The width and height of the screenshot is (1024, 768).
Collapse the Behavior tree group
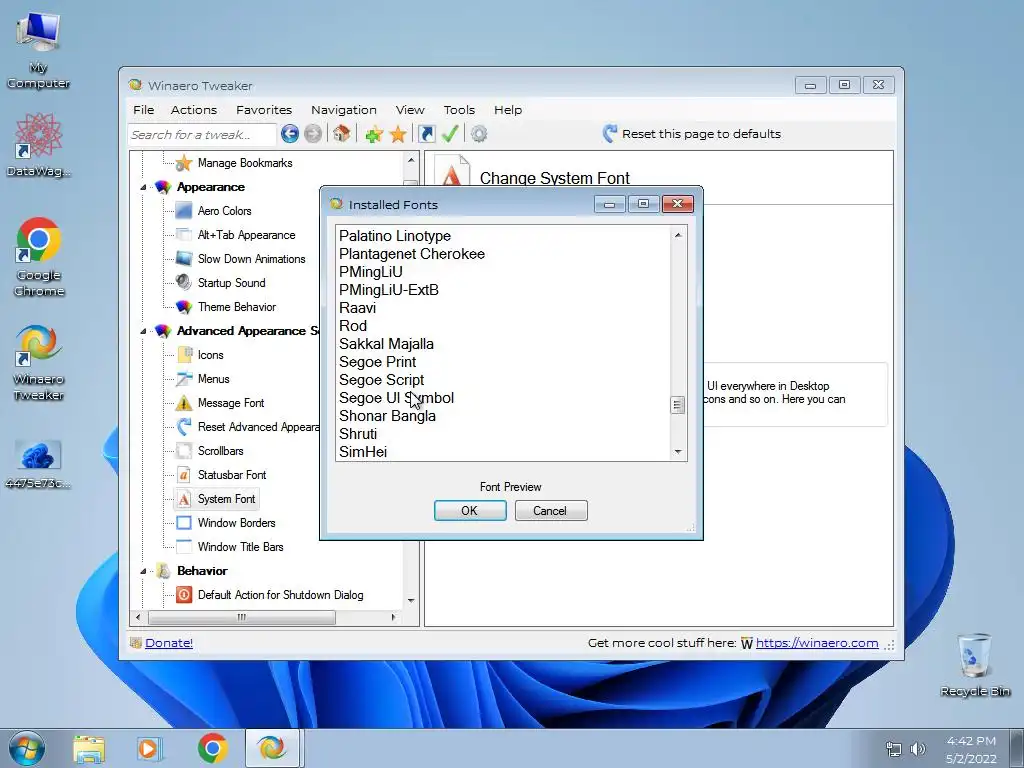143,571
